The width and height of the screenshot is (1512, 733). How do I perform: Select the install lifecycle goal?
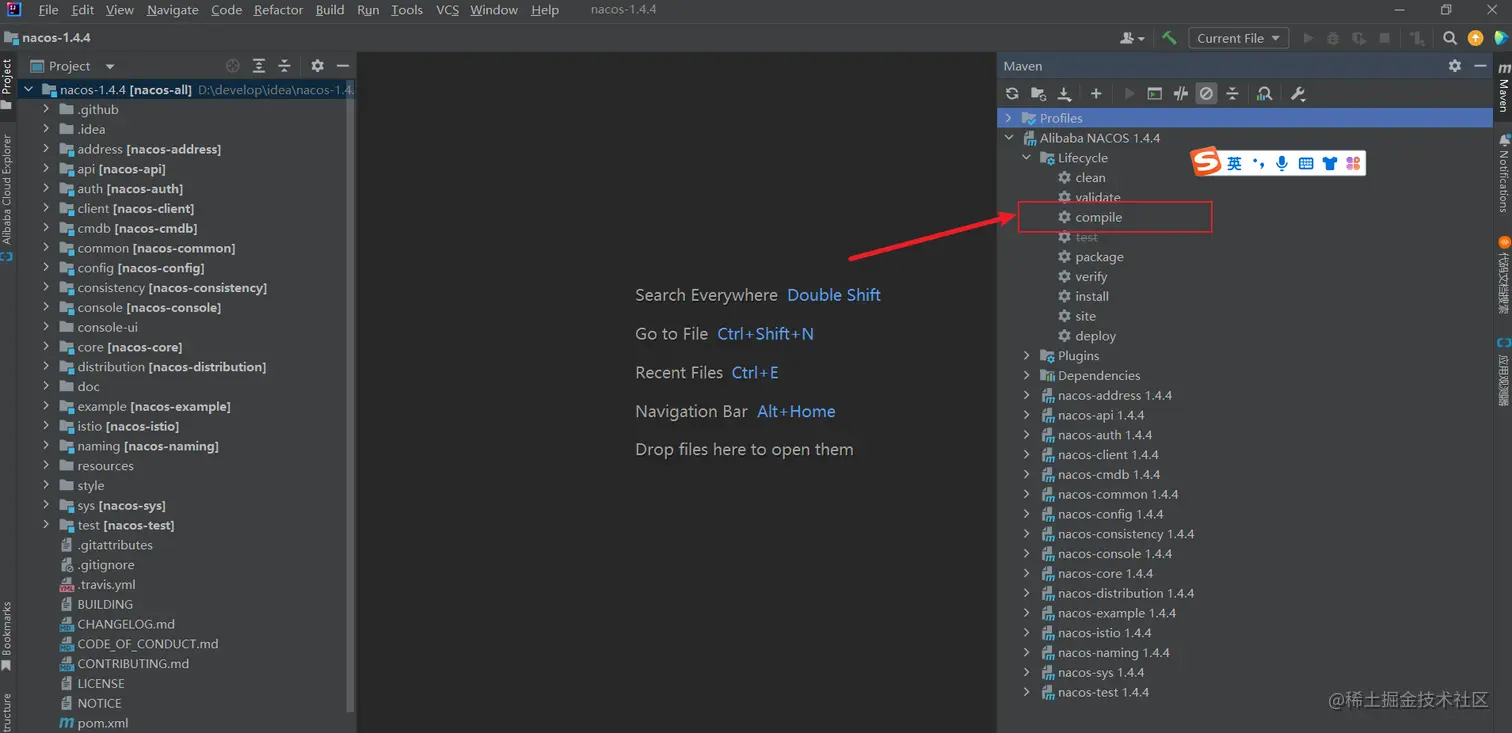pos(1092,296)
